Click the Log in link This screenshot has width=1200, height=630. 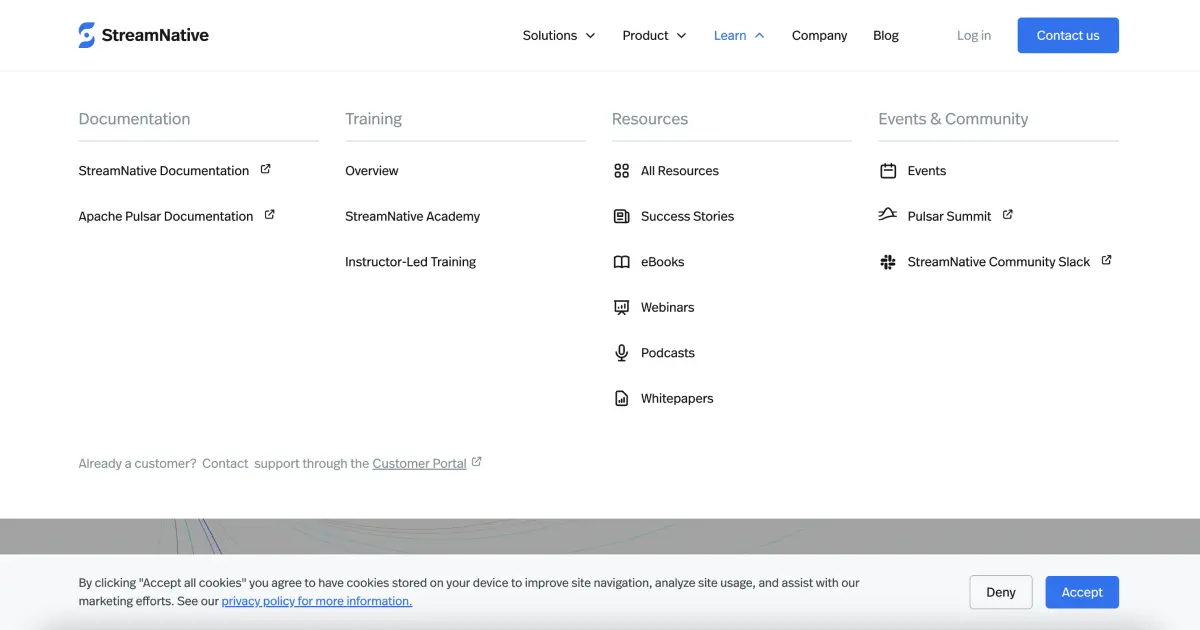click(x=974, y=35)
